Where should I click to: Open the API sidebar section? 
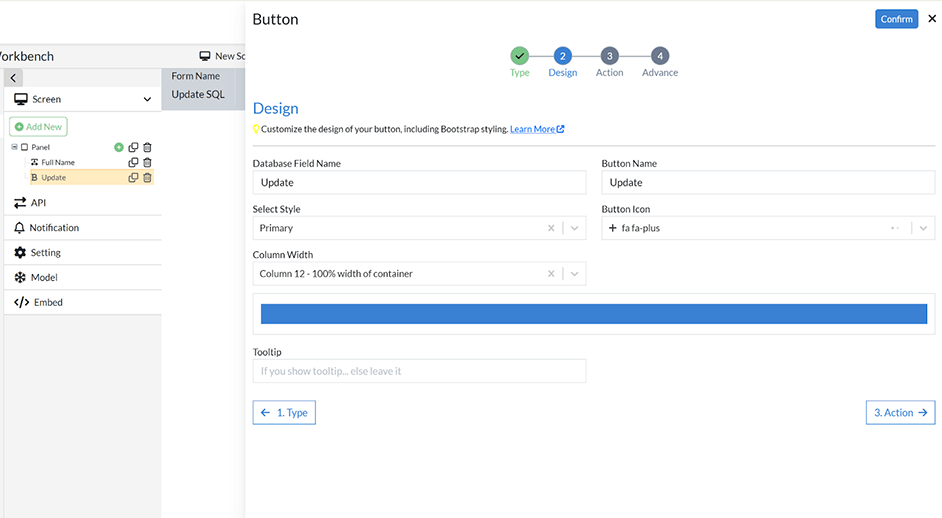point(38,203)
